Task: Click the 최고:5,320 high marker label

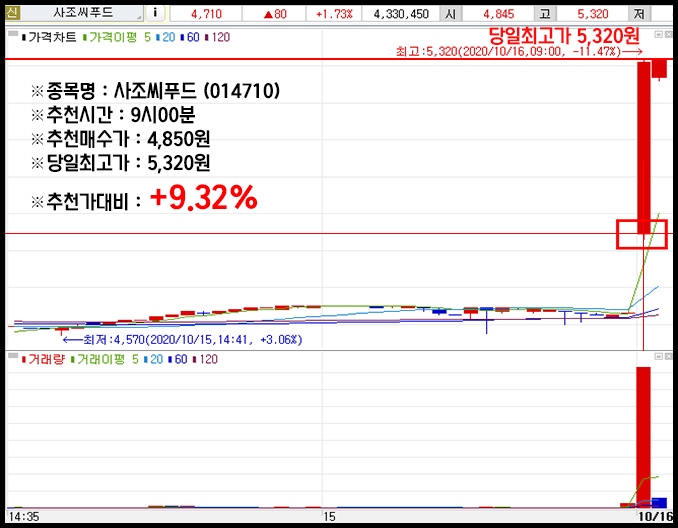Action: pyautogui.click(x=519, y=51)
